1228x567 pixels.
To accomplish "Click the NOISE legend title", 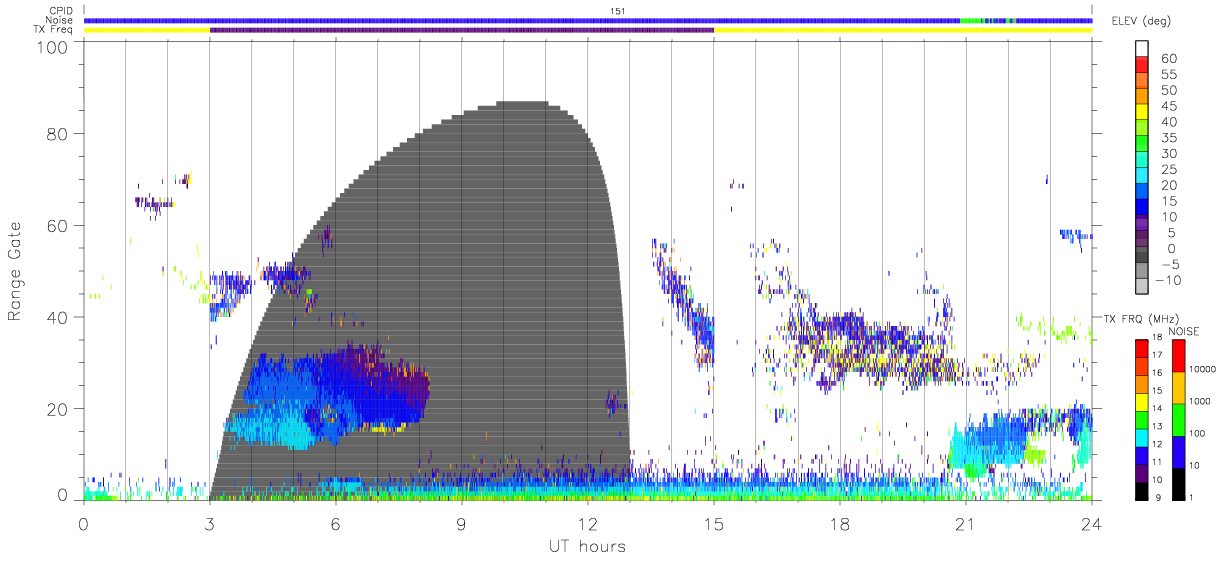I will [1184, 330].
